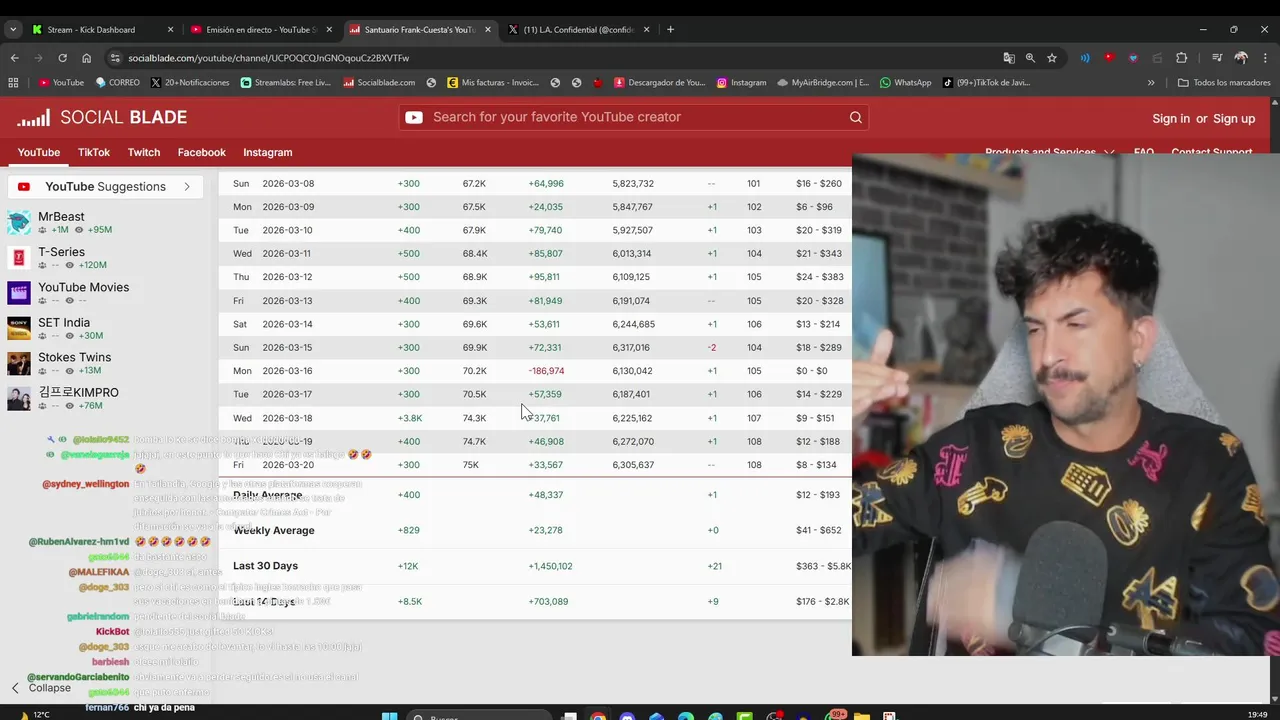Viewport: 1280px width, 720px height.
Task: Bookmark this page with the star icon
Action: coord(1052,58)
